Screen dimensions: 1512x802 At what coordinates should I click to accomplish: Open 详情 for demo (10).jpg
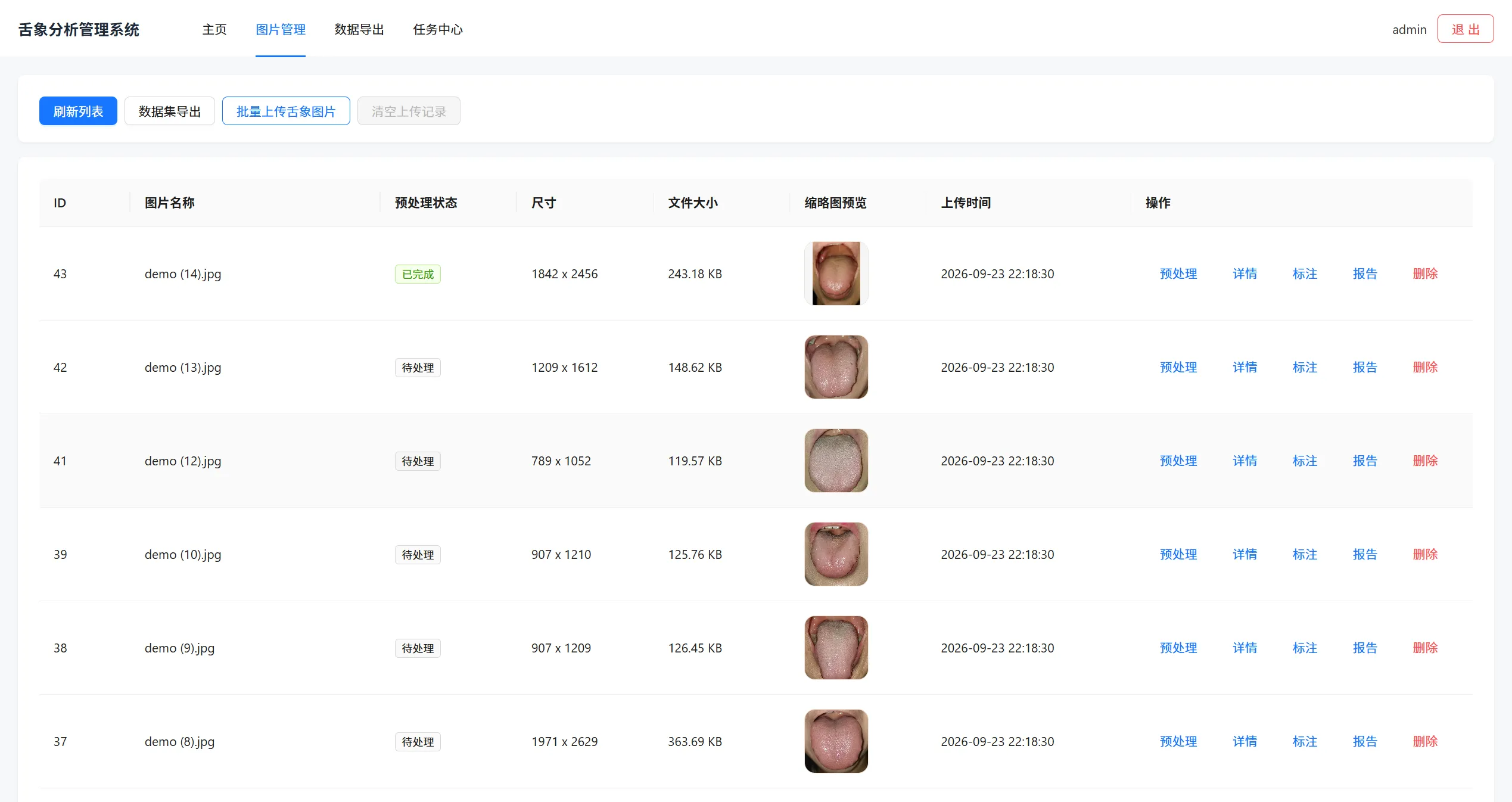pyautogui.click(x=1245, y=554)
